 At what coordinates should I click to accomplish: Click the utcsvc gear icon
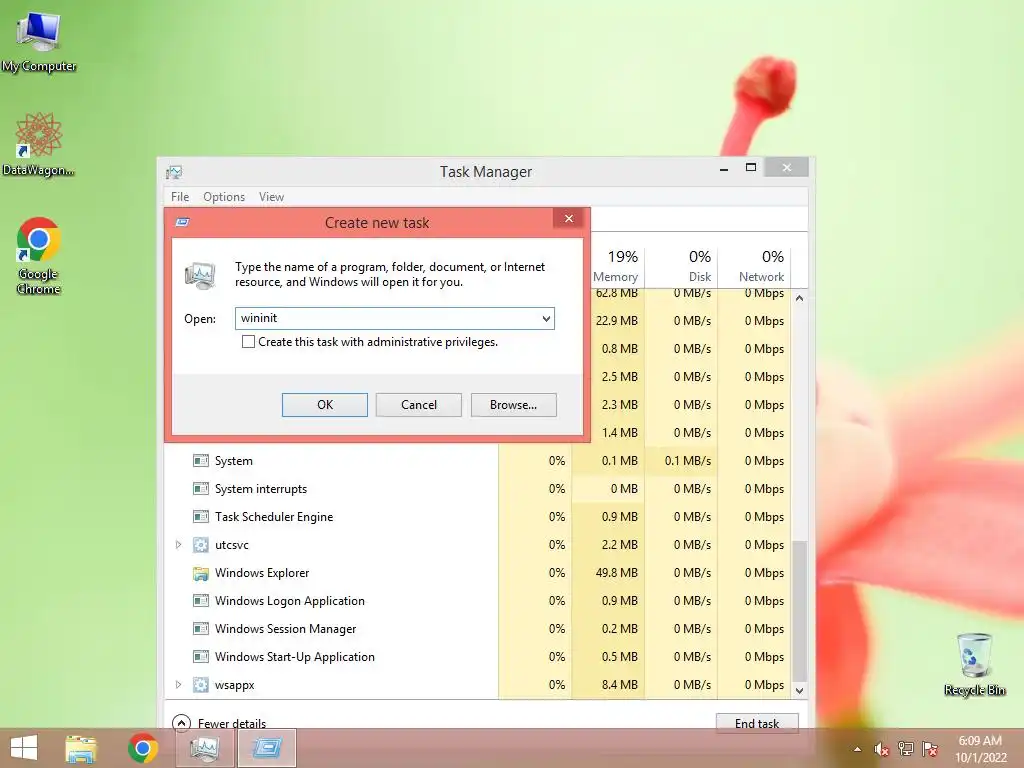(200, 545)
